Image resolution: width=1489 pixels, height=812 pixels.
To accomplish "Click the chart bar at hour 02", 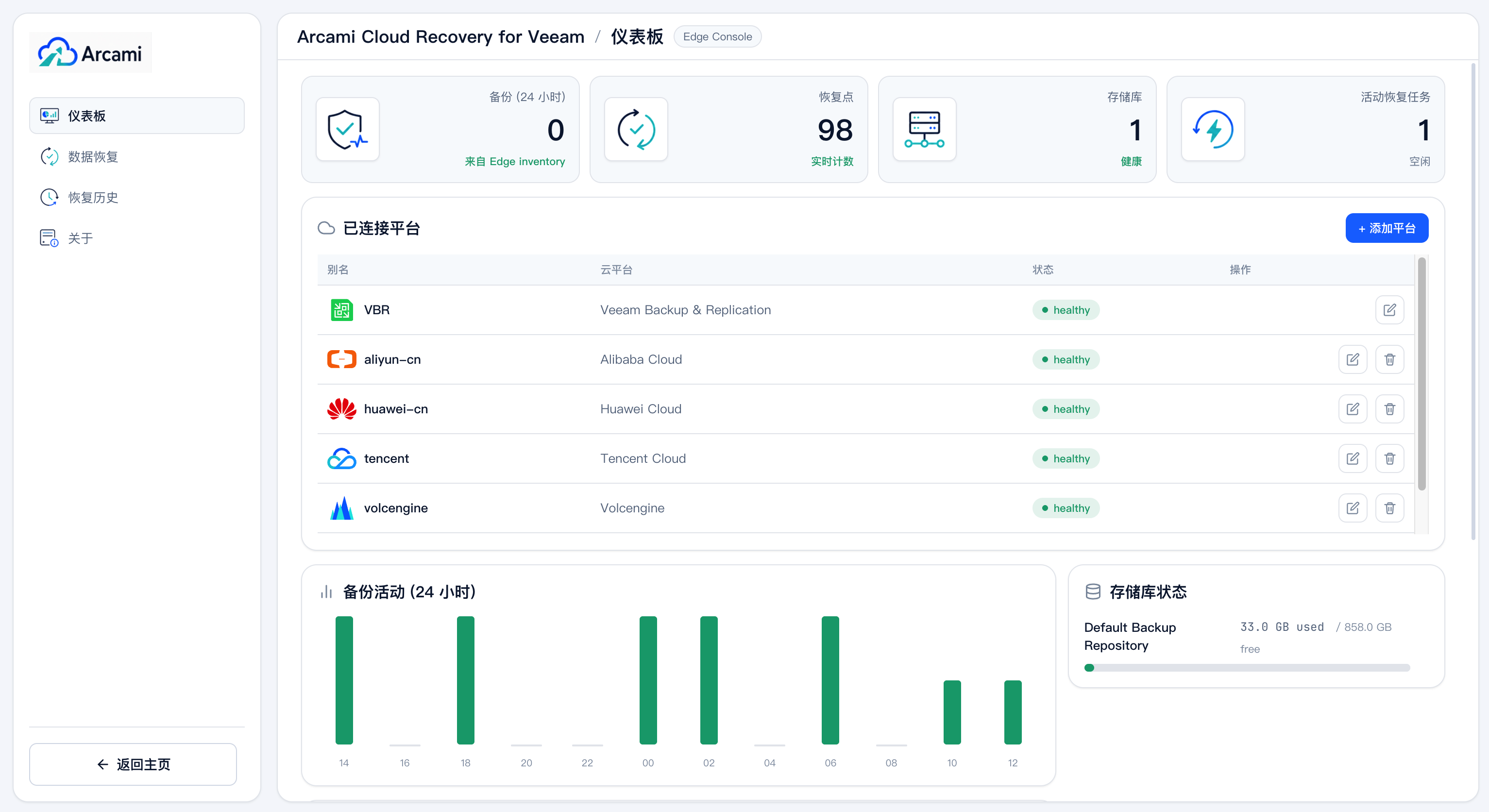I will pyautogui.click(x=709, y=680).
